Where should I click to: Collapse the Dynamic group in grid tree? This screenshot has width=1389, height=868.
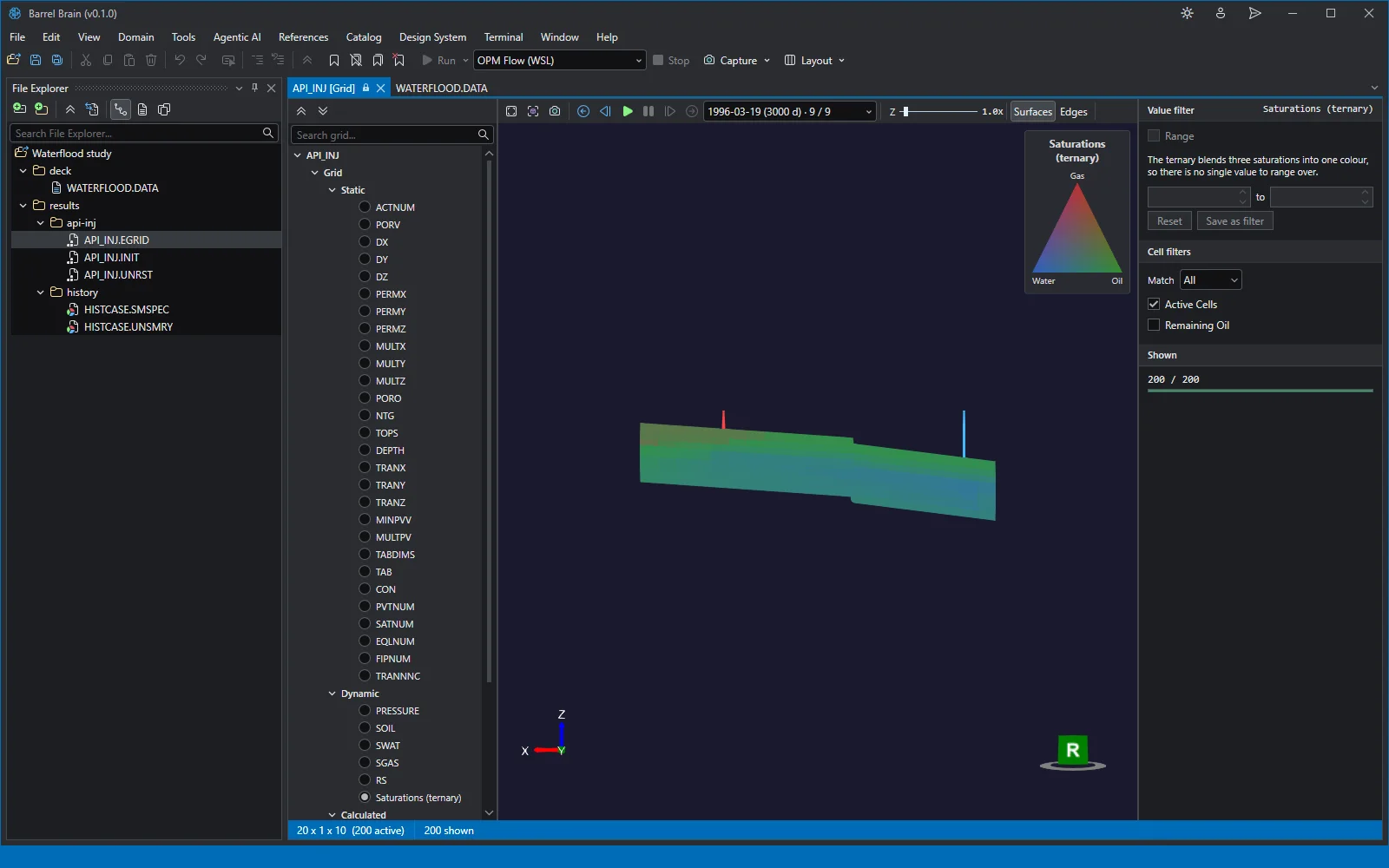pyautogui.click(x=332, y=693)
